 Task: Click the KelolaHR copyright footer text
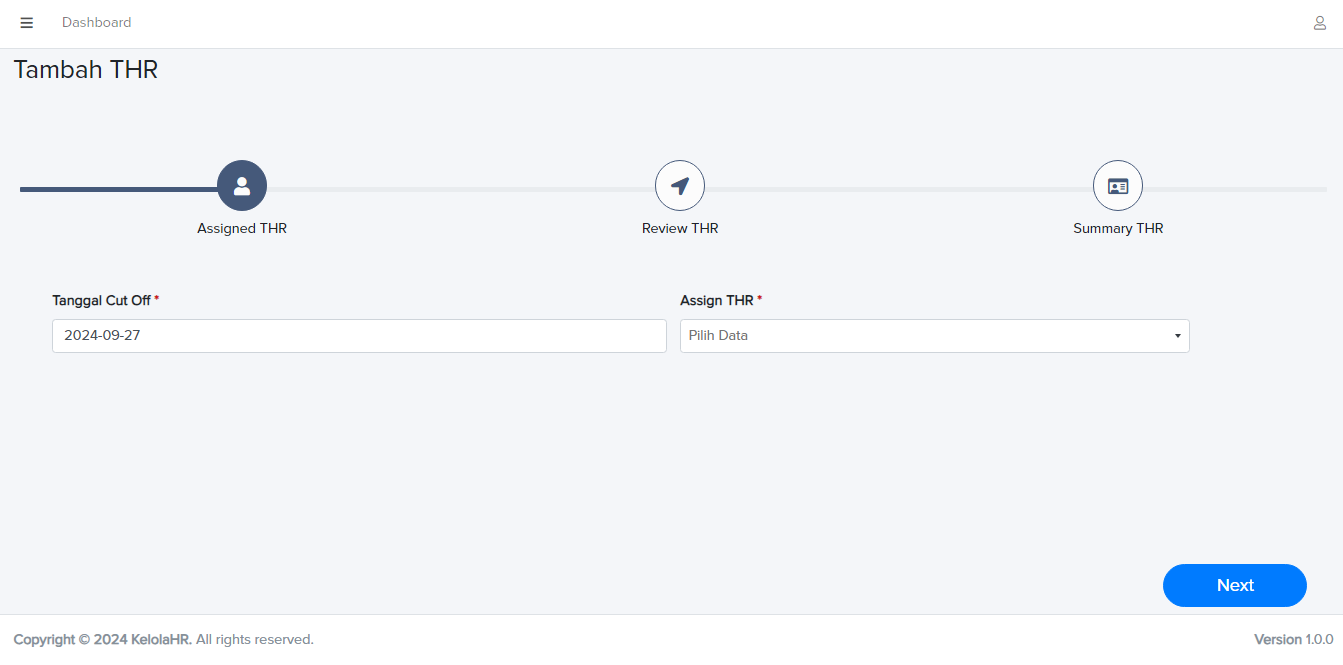point(163,639)
